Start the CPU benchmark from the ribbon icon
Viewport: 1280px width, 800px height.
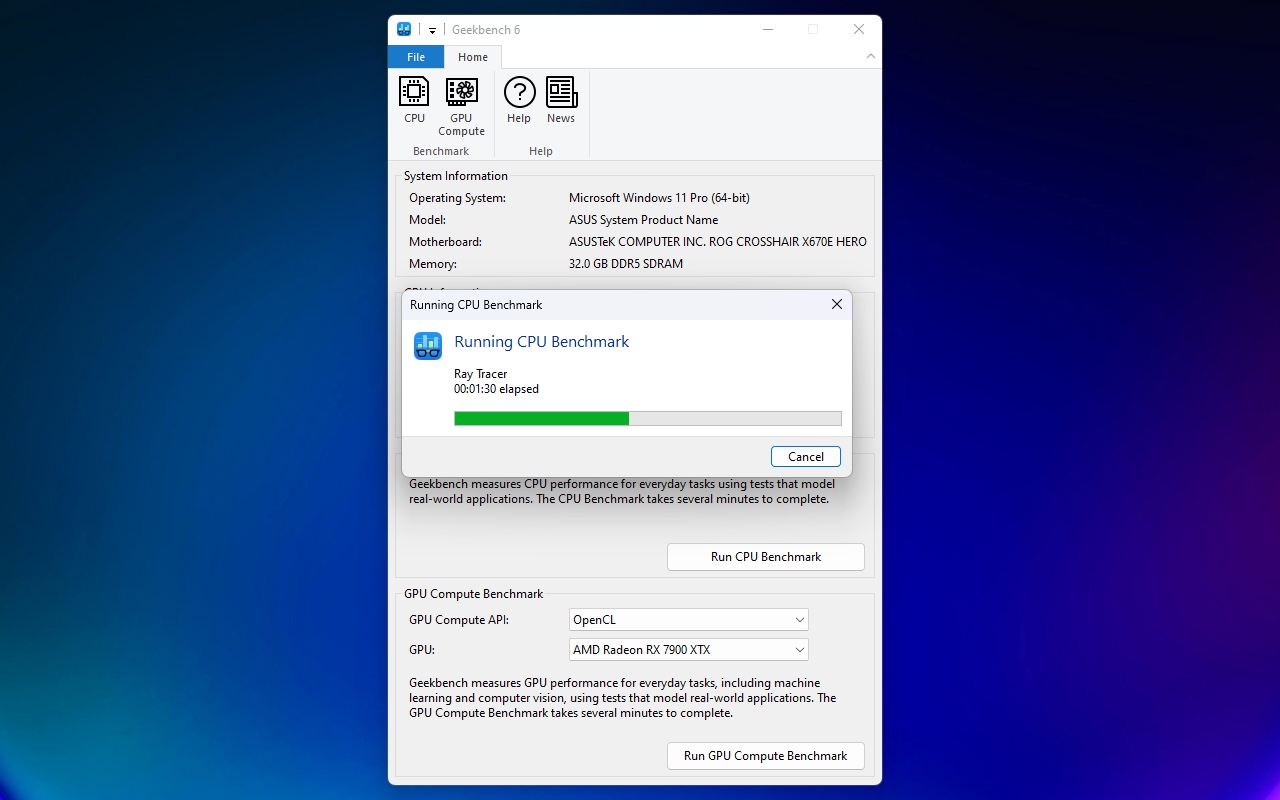(414, 101)
